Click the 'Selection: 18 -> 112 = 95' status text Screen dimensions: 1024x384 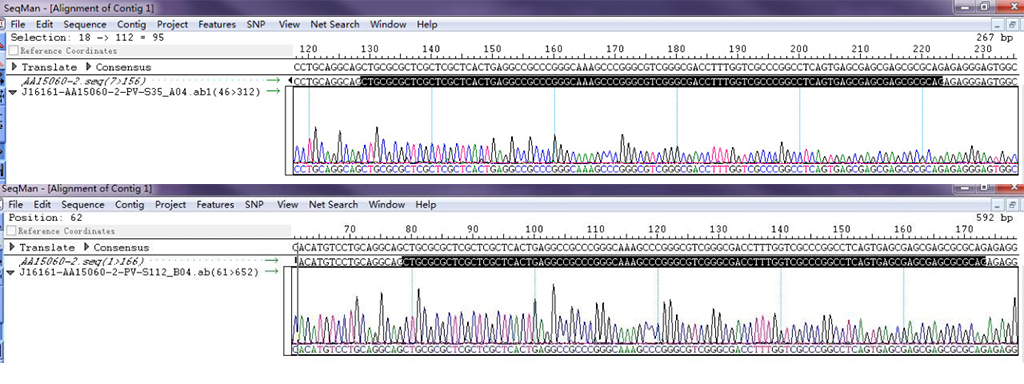pos(87,37)
